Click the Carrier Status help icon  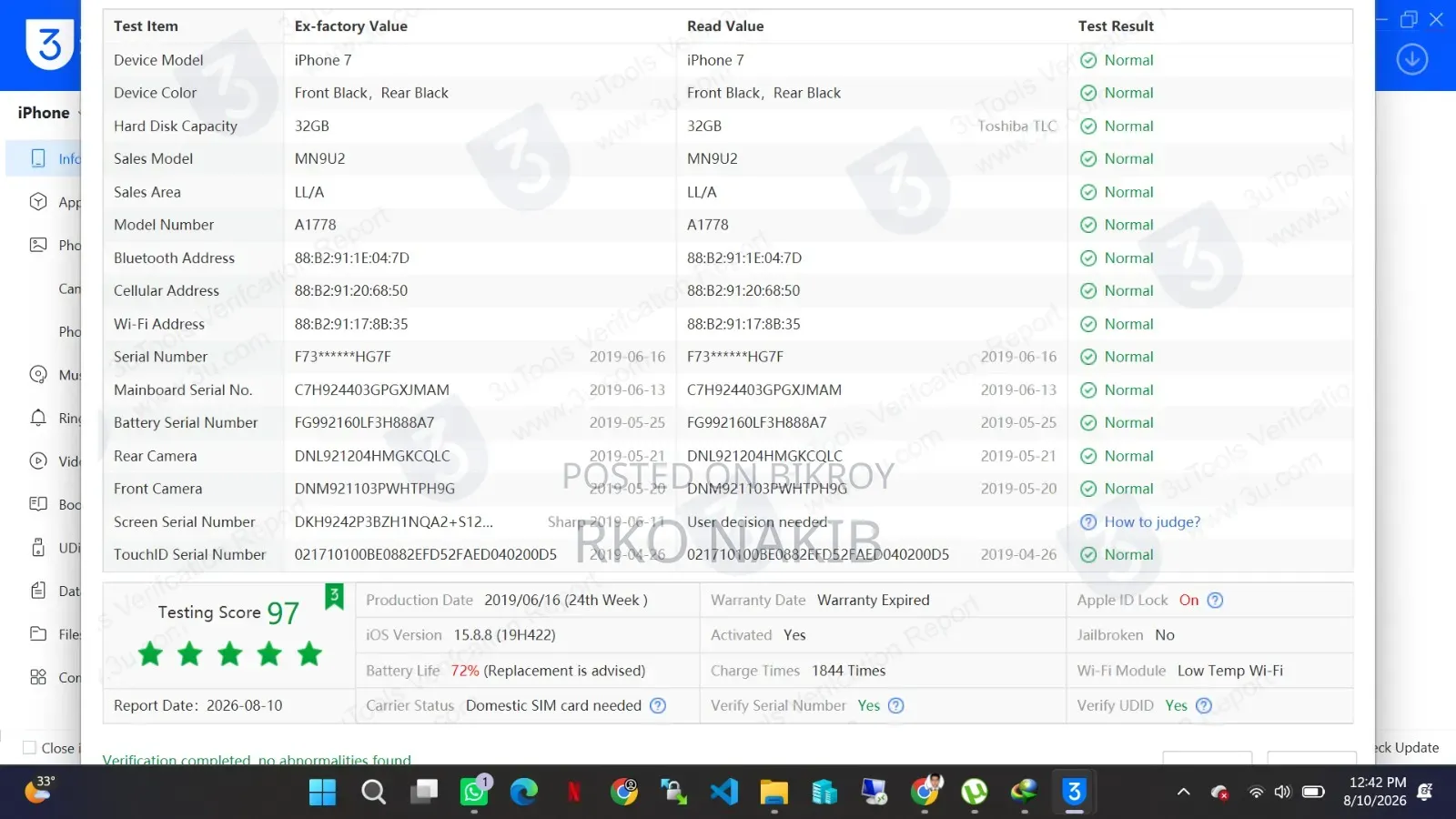(658, 705)
